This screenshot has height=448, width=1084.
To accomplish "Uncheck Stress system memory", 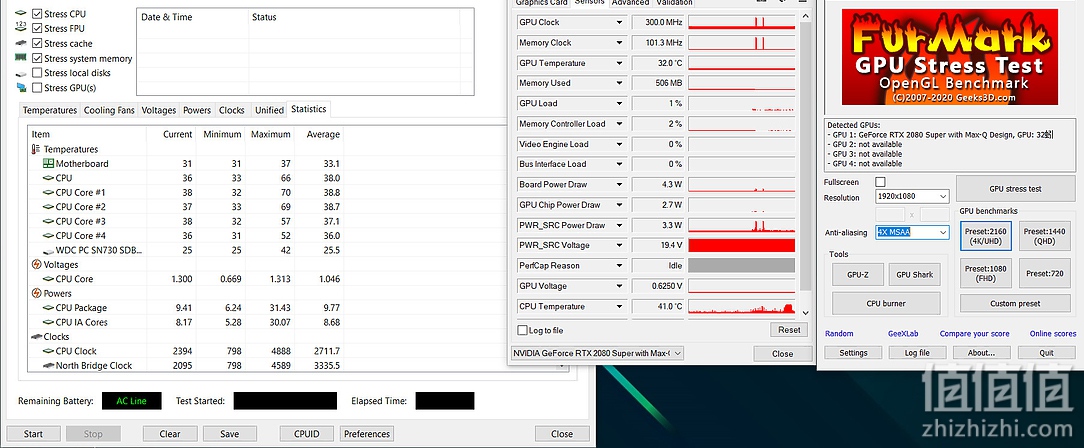I will tap(37, 58).
